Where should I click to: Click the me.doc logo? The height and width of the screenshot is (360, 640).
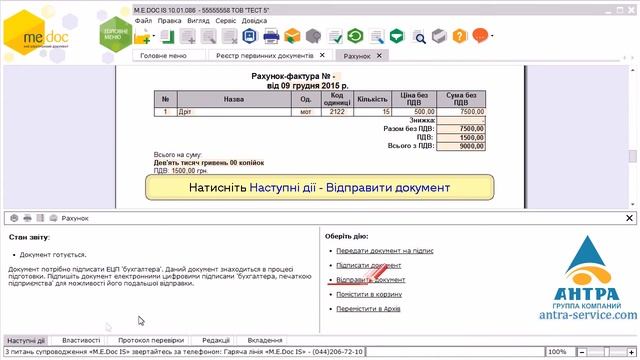[x=37, y=33]
